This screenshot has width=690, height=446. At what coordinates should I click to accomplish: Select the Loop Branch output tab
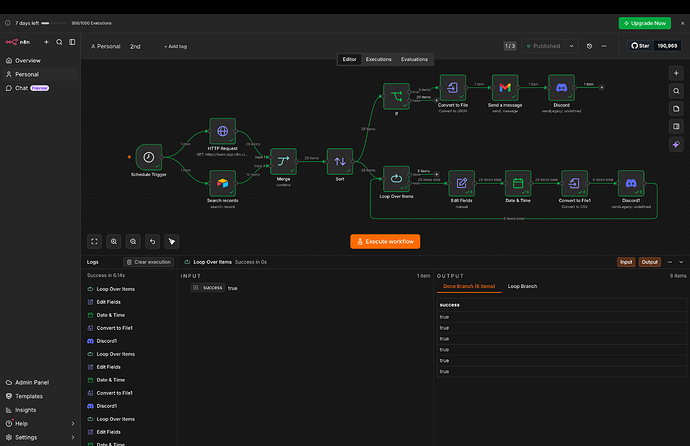pyautogui.click(x=522, y=286)
